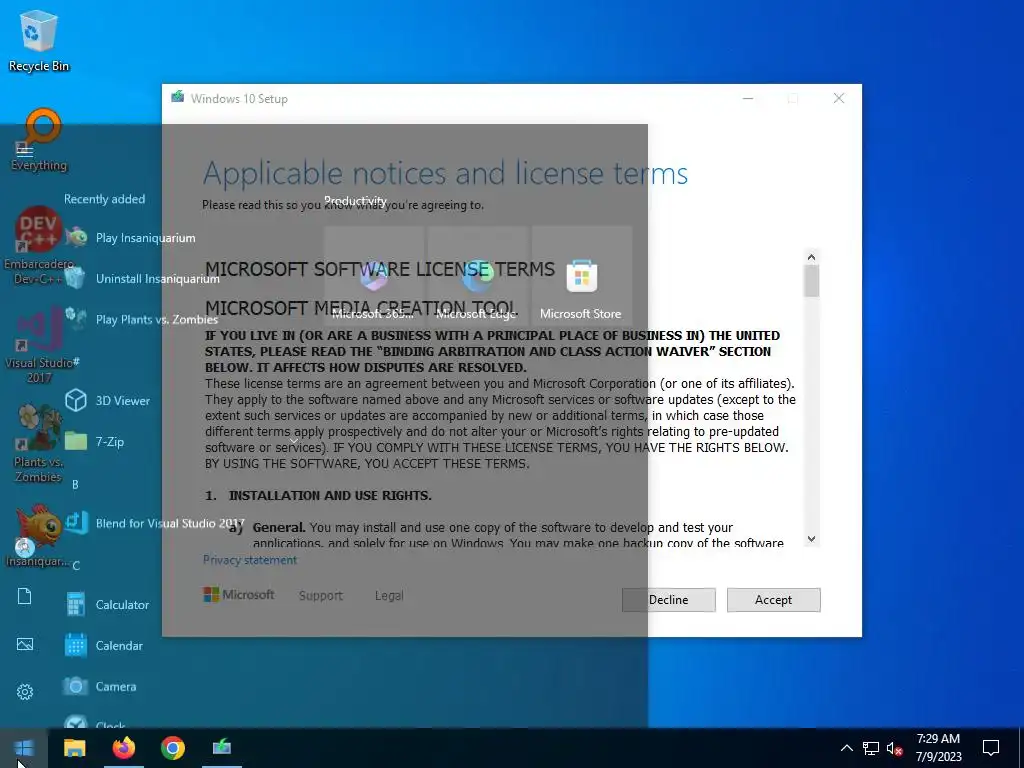Image resolution: width=1024 pixels, height=768 pixels.
Task: Click the Productivity tile group header
Action: coord(355,200)
